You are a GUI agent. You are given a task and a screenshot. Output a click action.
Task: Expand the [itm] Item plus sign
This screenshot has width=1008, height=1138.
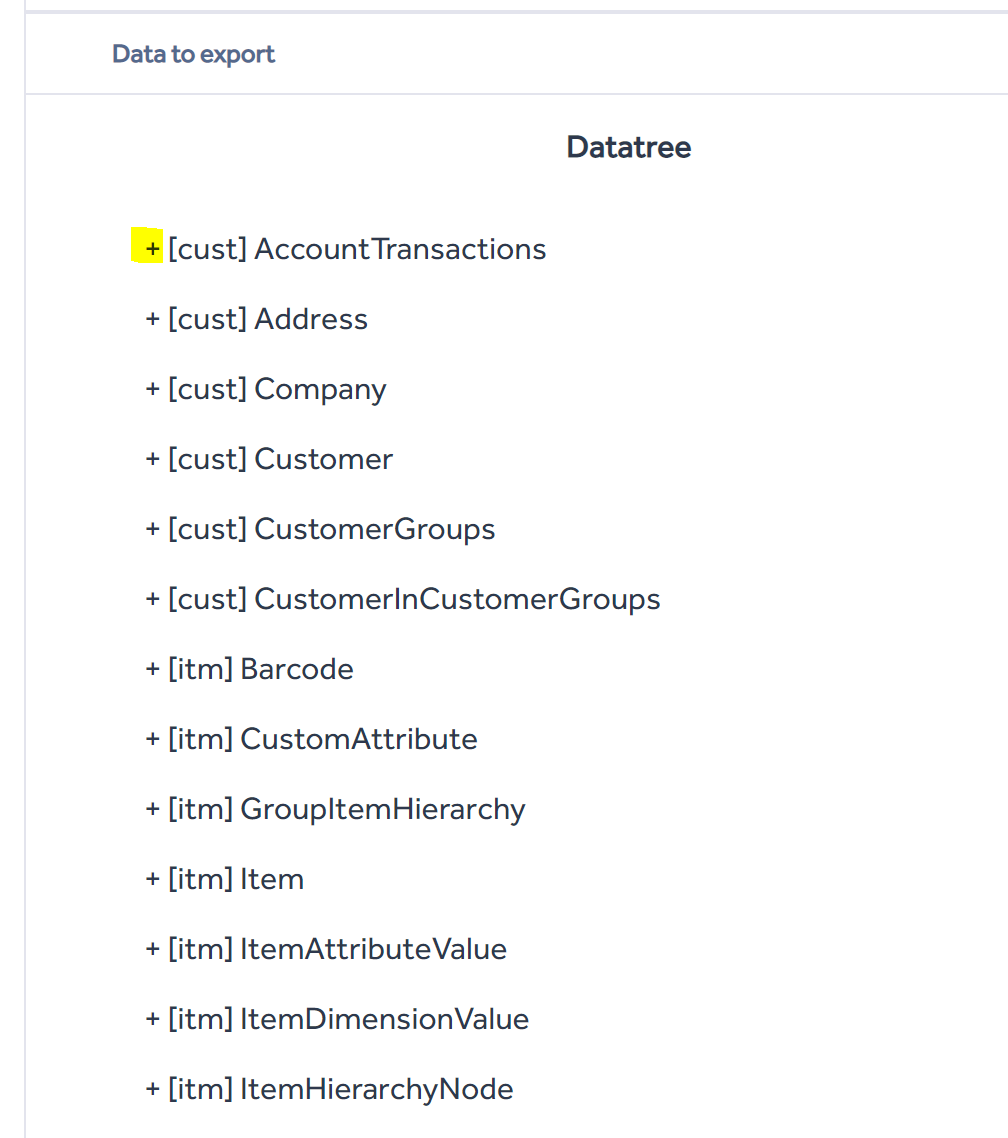[152, 880]
